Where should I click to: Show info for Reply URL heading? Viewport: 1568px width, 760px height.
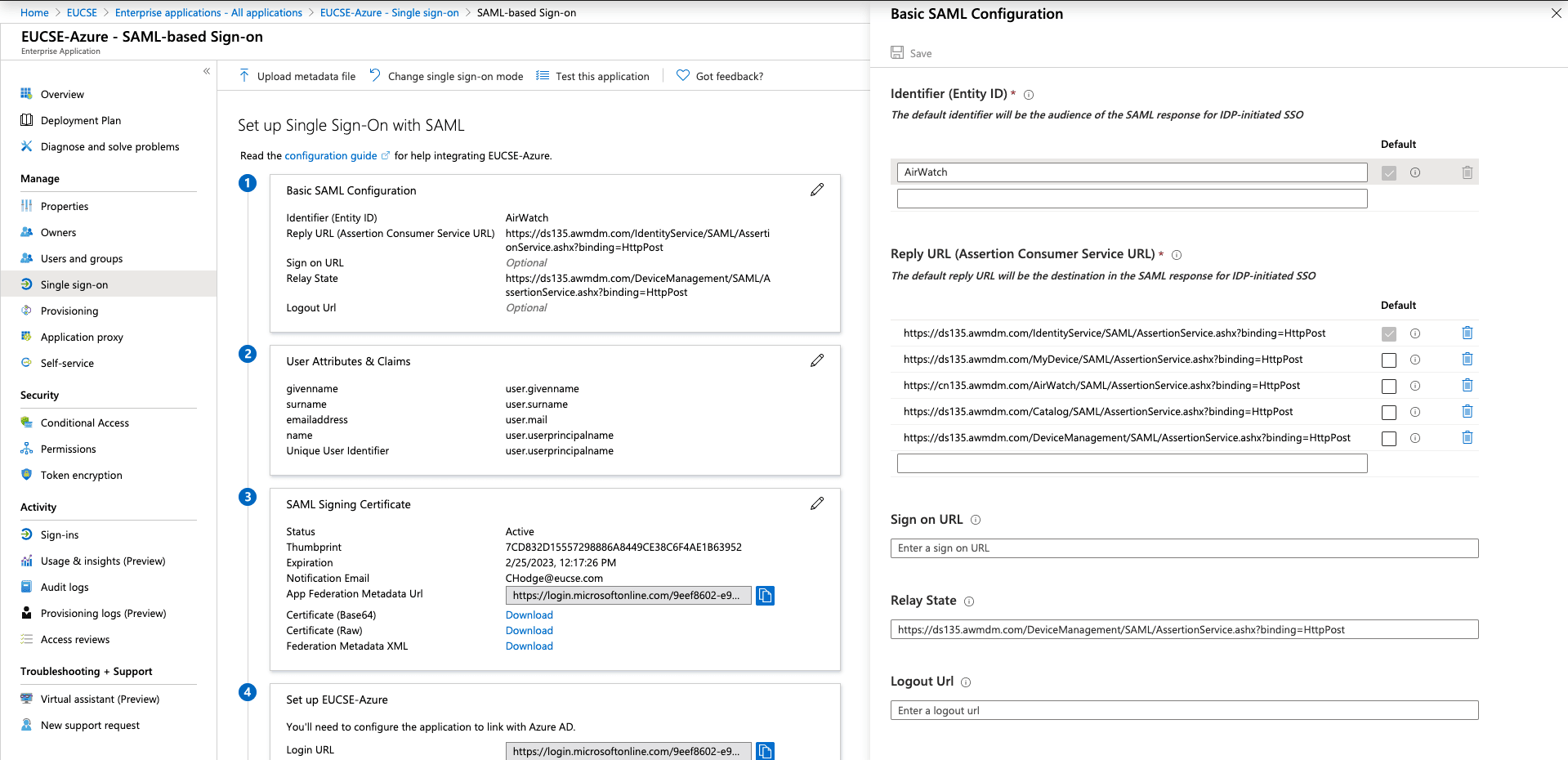[x=1177, y=255]
